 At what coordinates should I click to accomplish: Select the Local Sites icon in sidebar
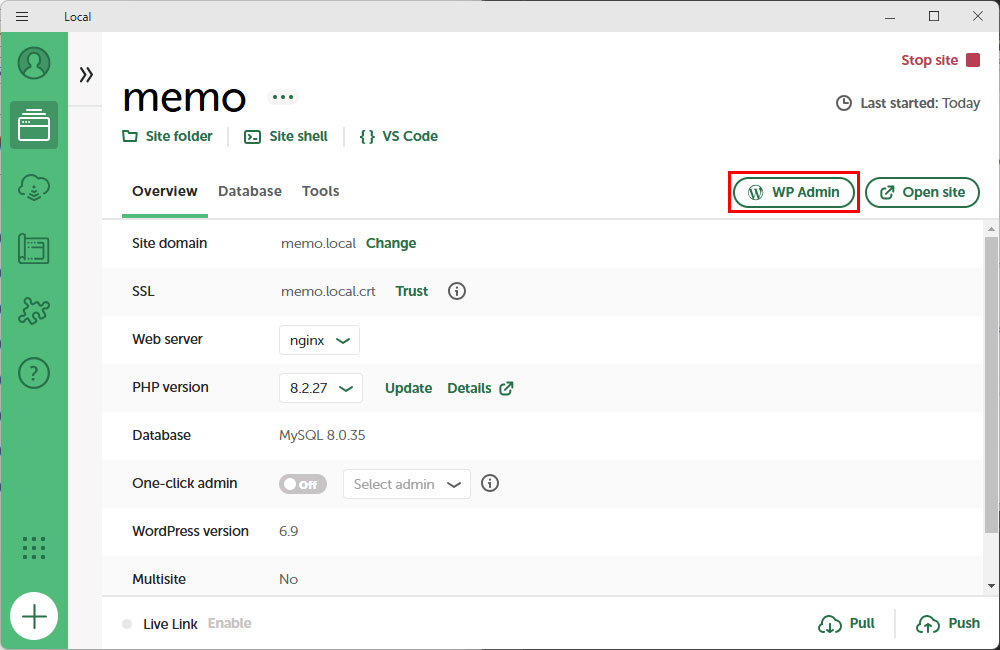(34, 125)
